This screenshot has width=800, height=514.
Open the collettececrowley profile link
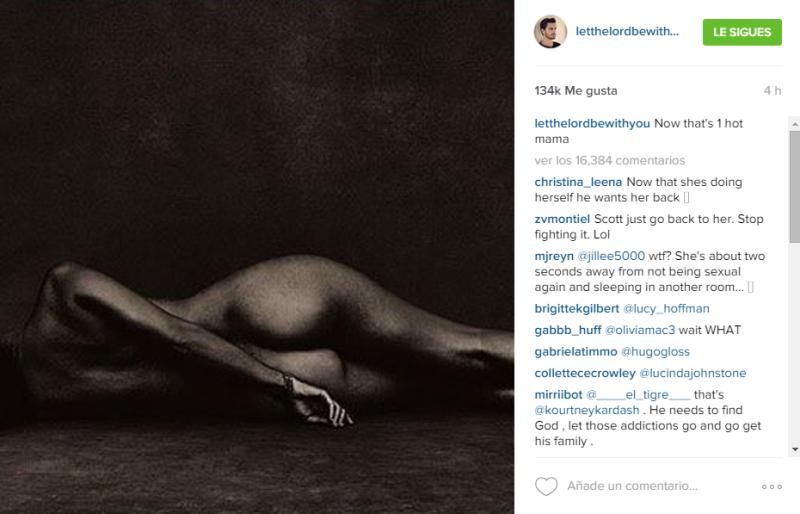(x=585, y=373)
